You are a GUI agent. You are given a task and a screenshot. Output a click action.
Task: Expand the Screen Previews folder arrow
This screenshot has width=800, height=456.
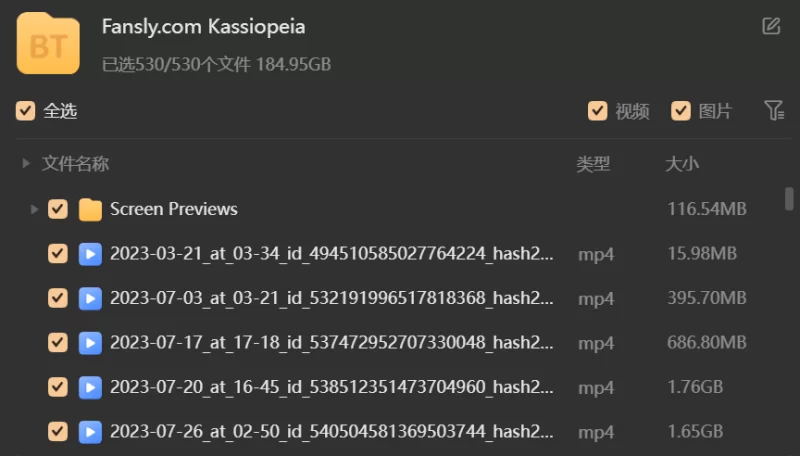pos(34,209)
